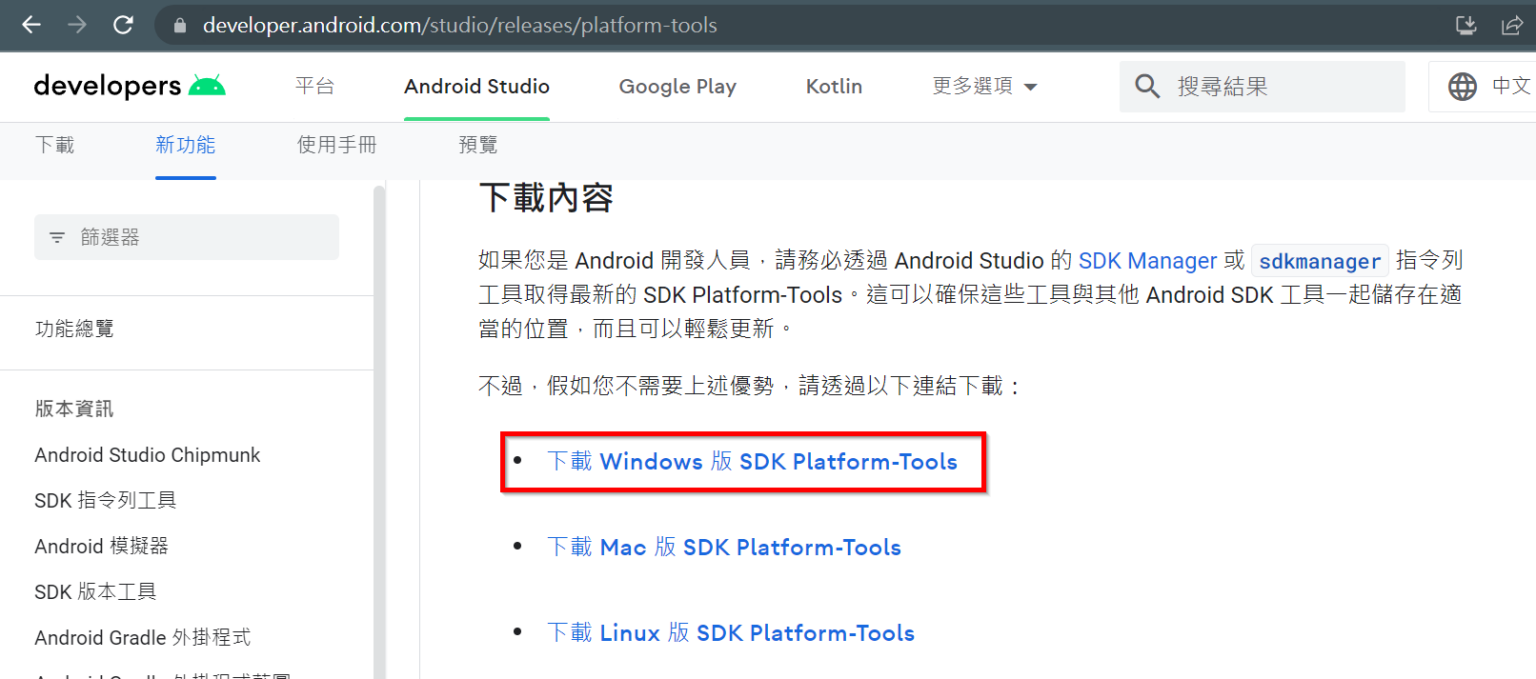Select Android Studio Chipmunk in sidebar
1536x679 pixels.
pos(147,455)
